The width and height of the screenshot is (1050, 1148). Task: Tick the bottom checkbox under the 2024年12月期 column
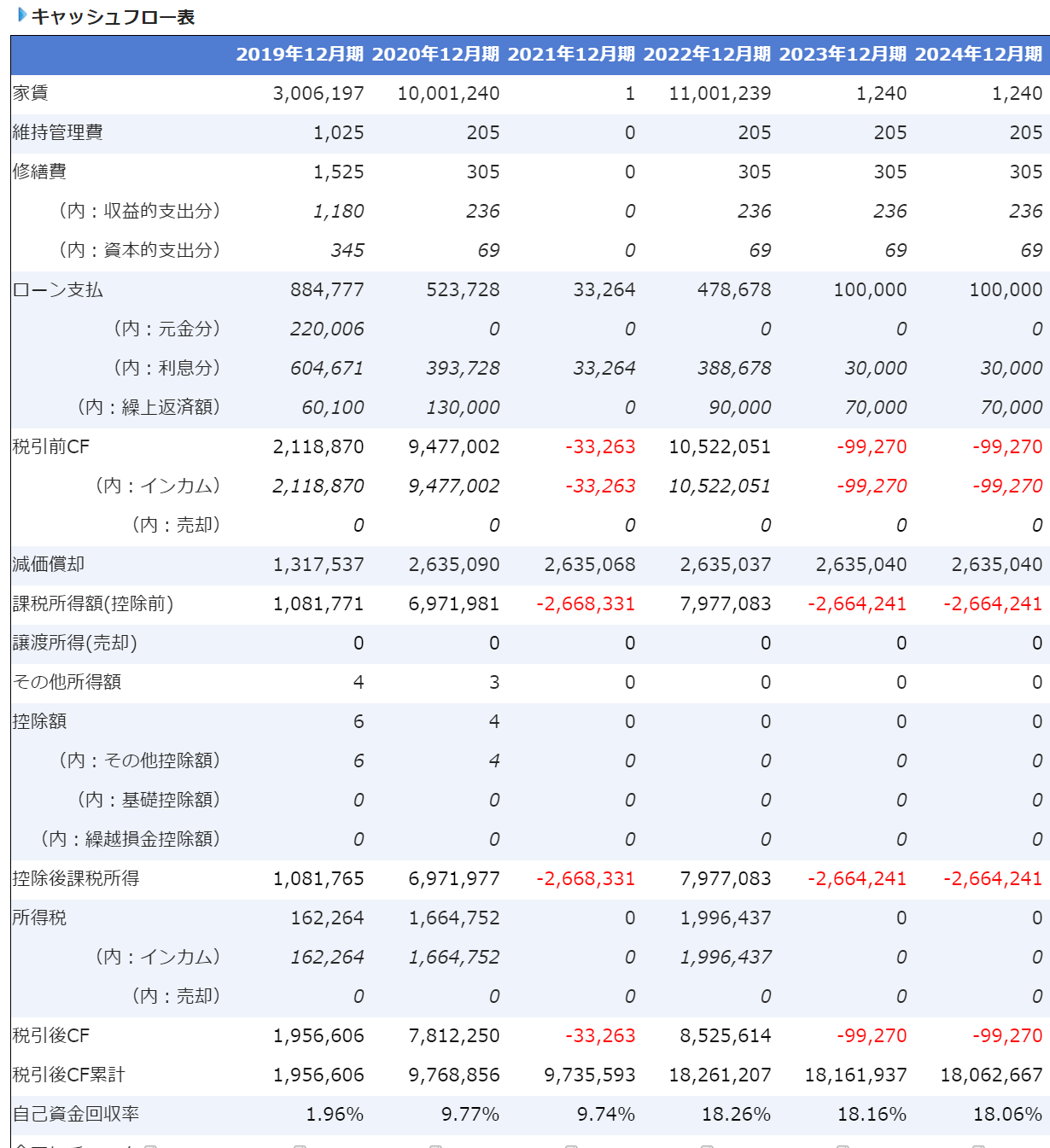pyautogui.click(x=978, y=1145)
